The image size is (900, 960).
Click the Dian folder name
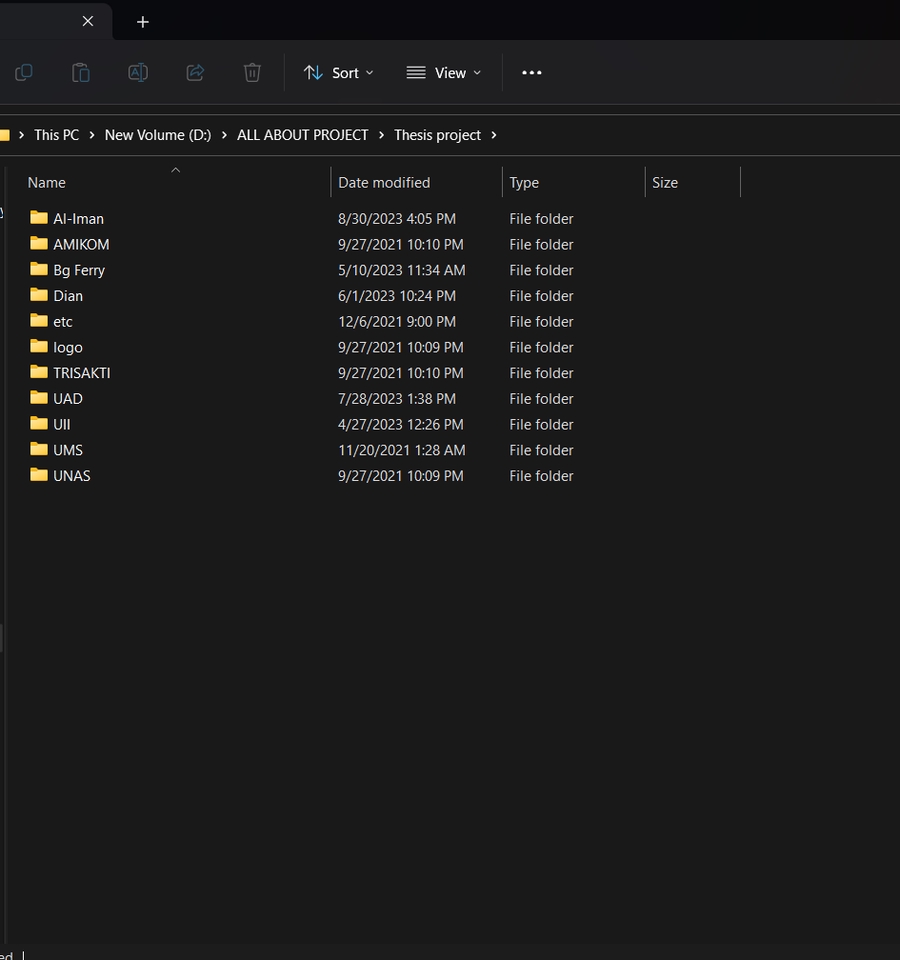pos(68,296)
